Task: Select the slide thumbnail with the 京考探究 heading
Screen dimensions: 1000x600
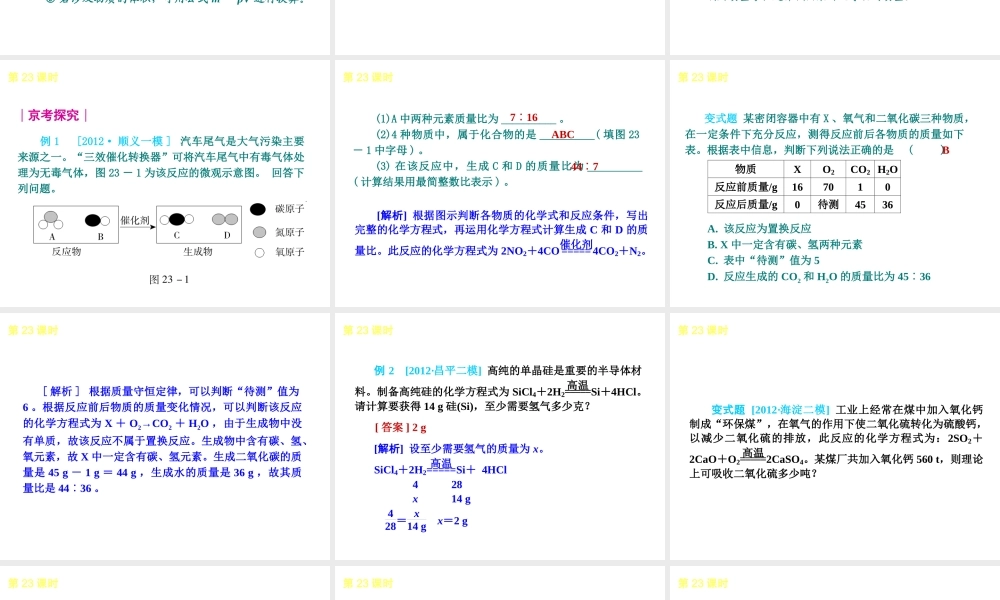Action: pos(165,184)
